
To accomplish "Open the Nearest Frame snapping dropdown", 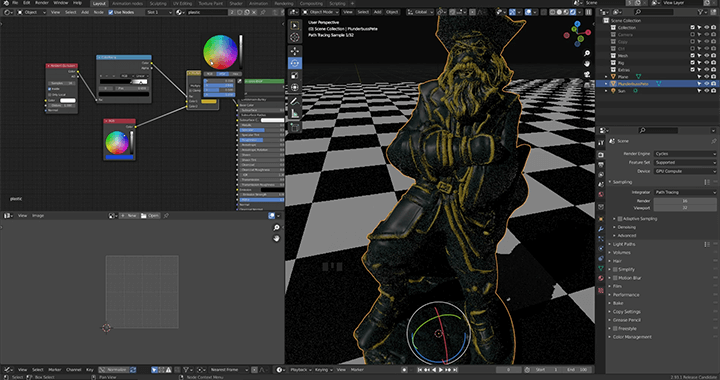I will pyautogui.click(x=229, y=369).
